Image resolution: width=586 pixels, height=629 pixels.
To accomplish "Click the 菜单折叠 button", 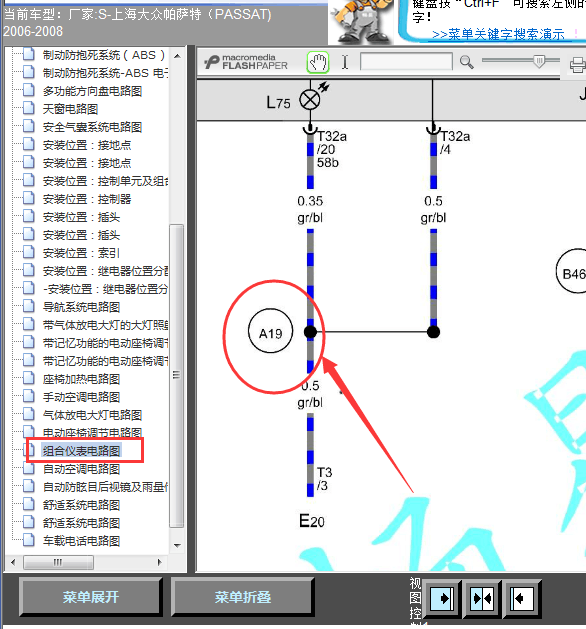I will tap(243, 597).
